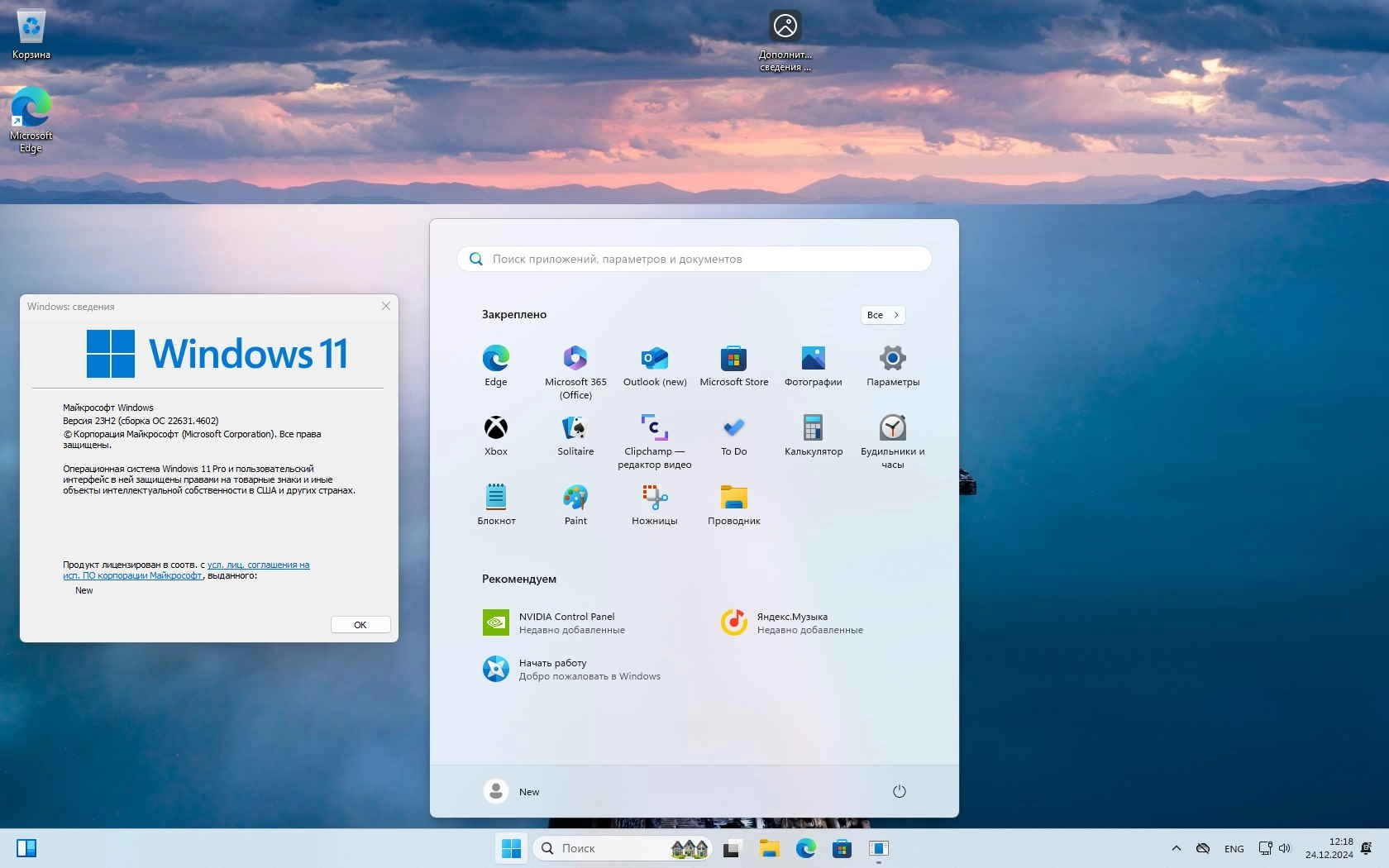Open Параметры settings from Start
The width and height of the screenshot is (1389, 868).
[893, 365]
